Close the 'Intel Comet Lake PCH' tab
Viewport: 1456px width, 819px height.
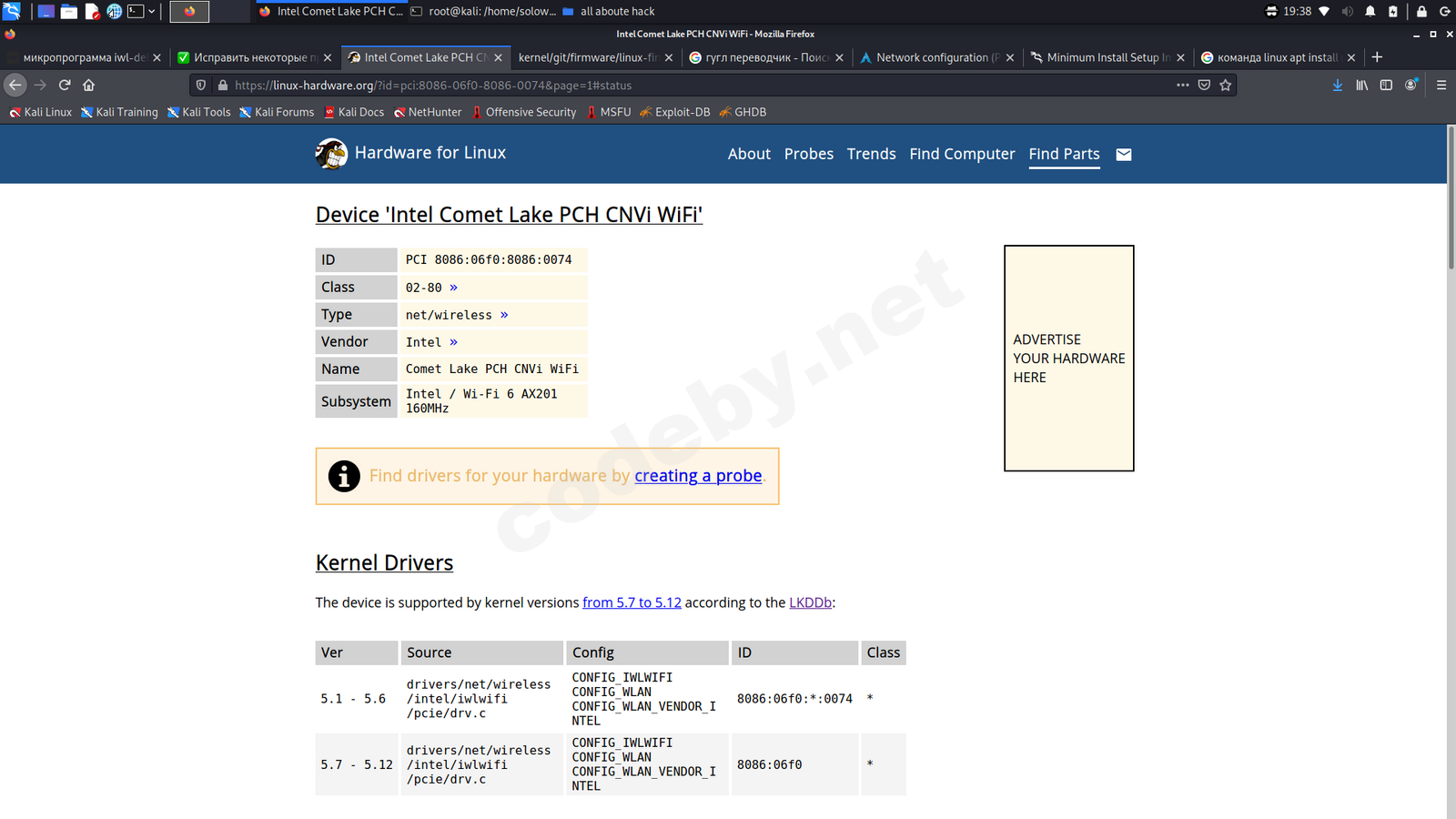498,57
